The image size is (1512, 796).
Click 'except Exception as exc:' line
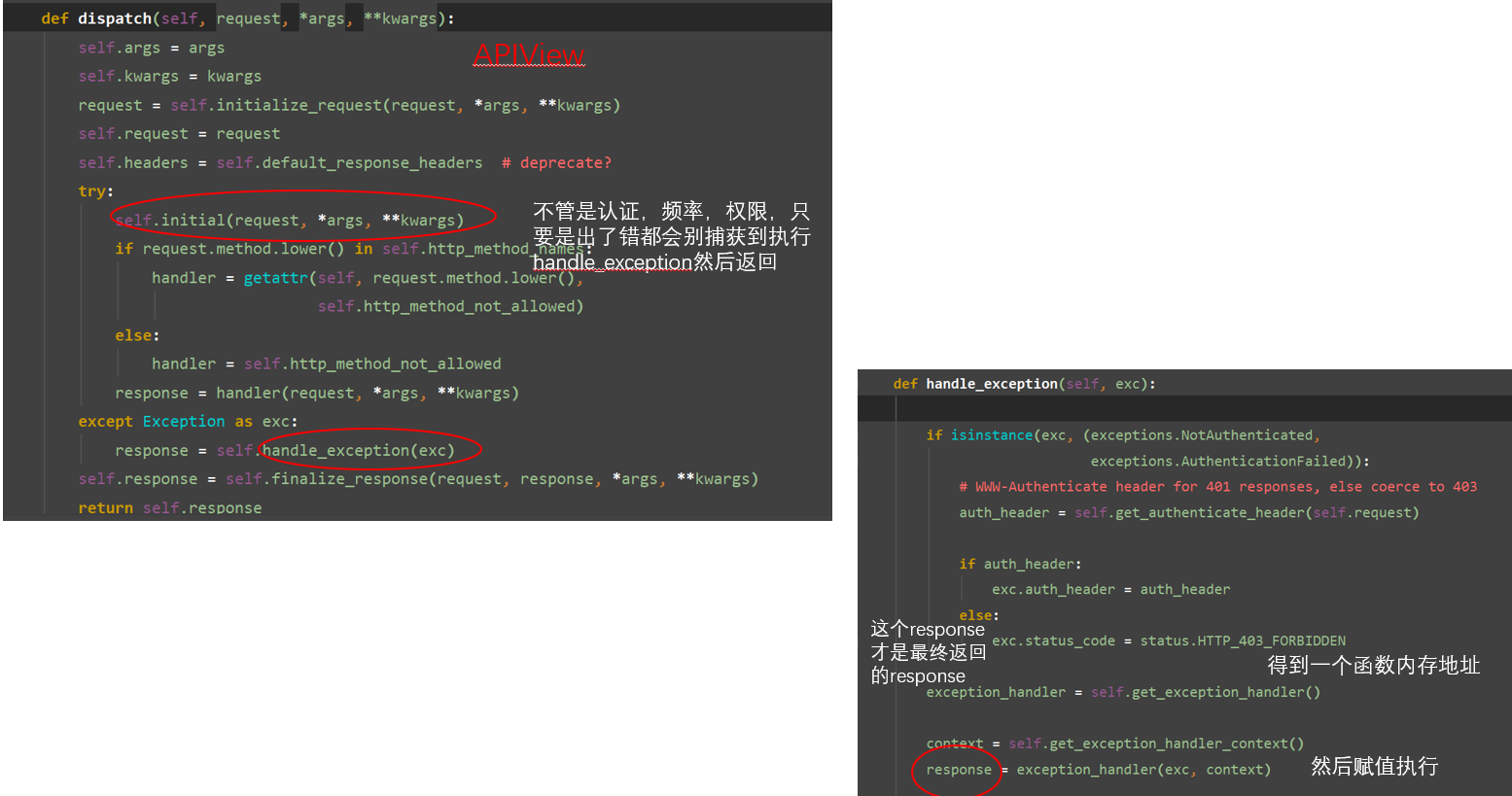tap(189, 421)
